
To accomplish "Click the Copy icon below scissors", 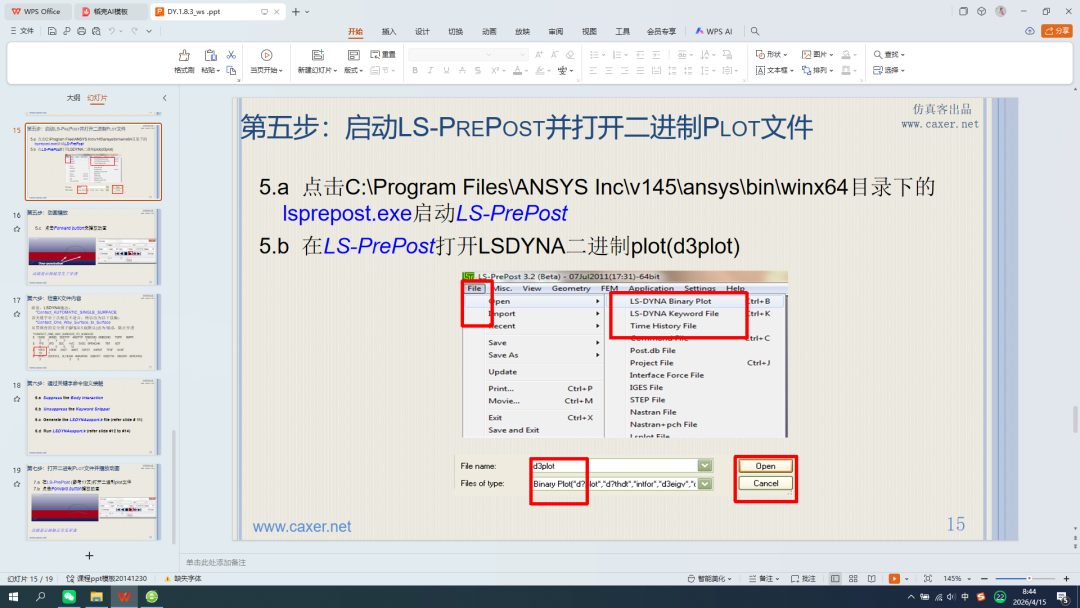I will (231, 70).
